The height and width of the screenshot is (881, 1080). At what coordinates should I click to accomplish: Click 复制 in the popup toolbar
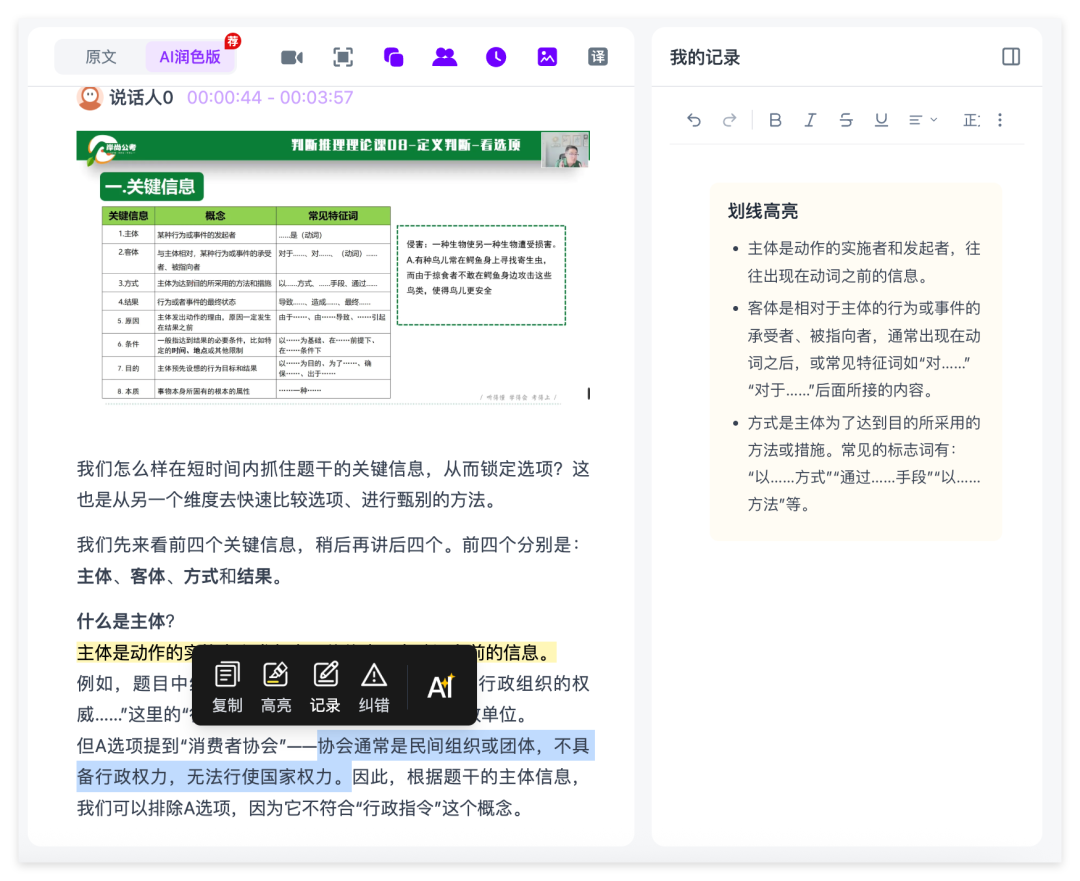227,687
